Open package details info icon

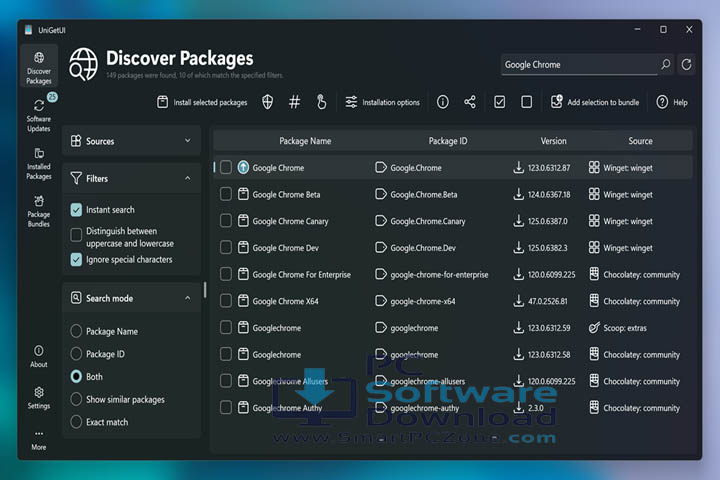(x=443, y=102)
